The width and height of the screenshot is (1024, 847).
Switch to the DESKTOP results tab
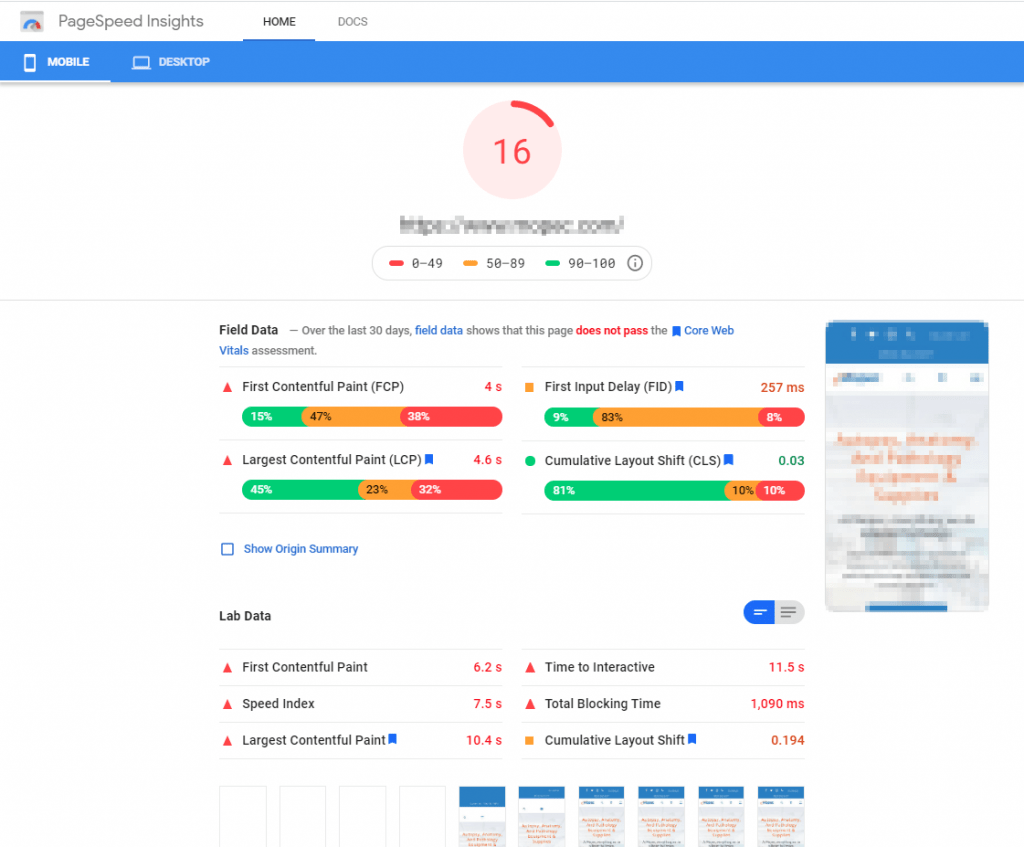170,62
